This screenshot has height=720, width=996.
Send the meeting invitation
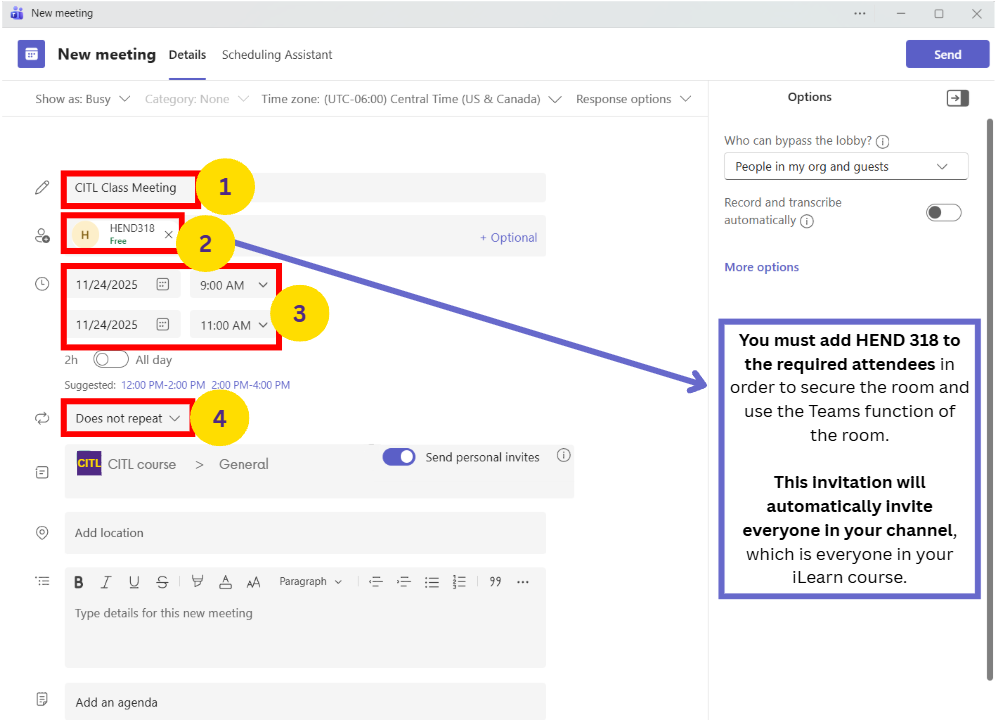946,55
